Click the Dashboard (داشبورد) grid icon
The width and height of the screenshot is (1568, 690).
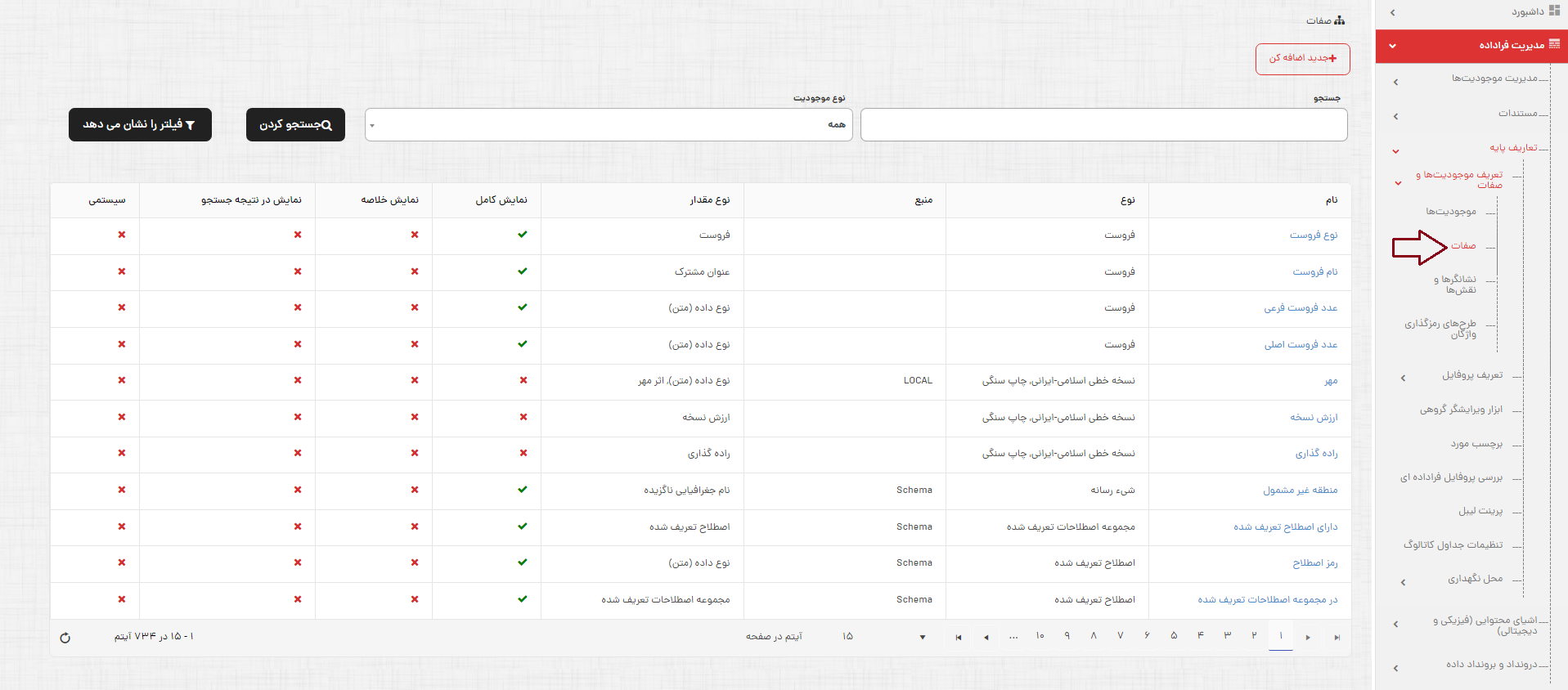[1554, 11]
